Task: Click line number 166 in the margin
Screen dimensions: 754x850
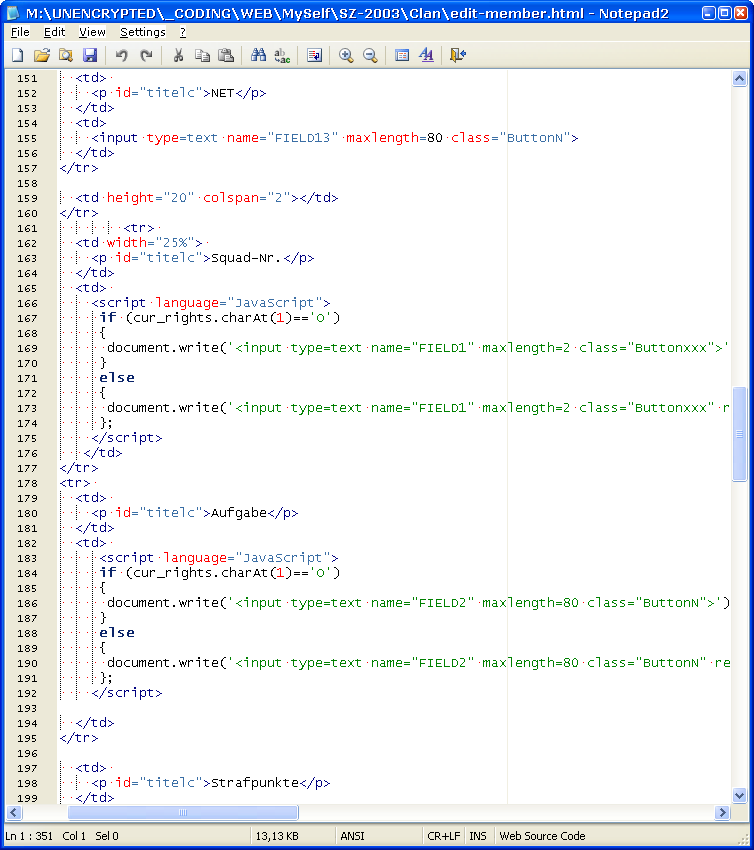Action: coord(27,304)
